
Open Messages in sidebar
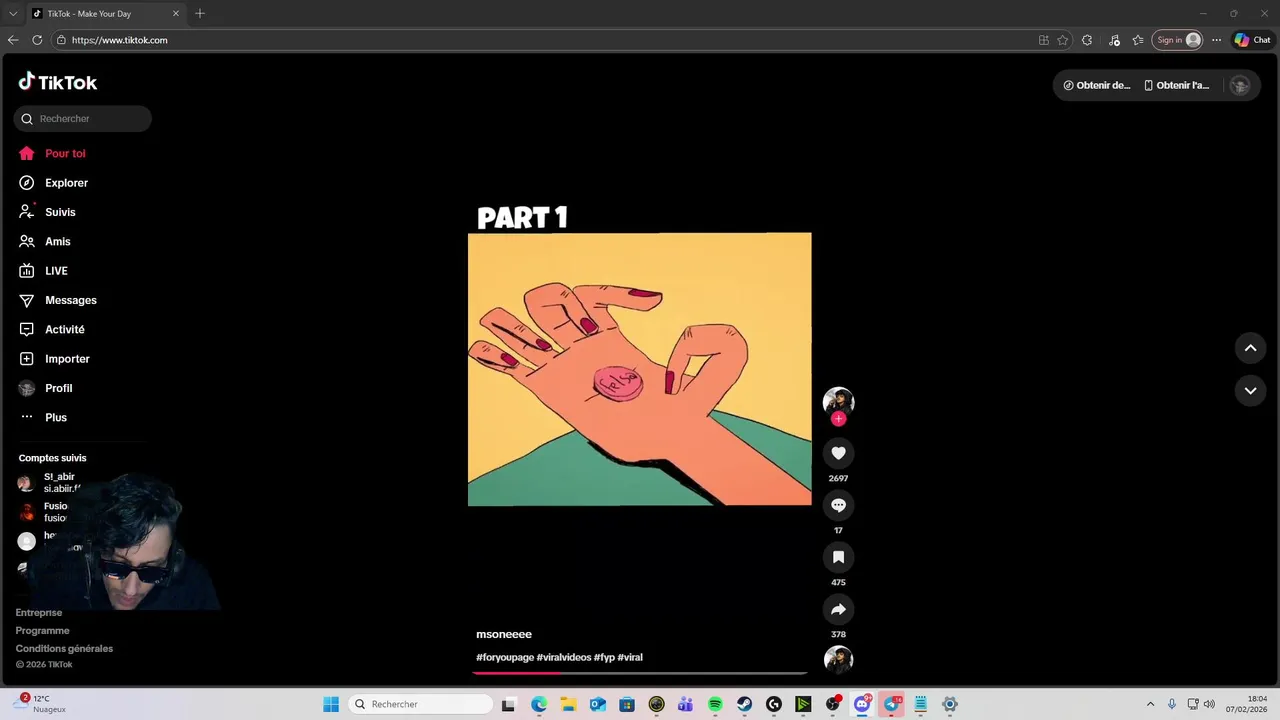(x=57, y=300)
